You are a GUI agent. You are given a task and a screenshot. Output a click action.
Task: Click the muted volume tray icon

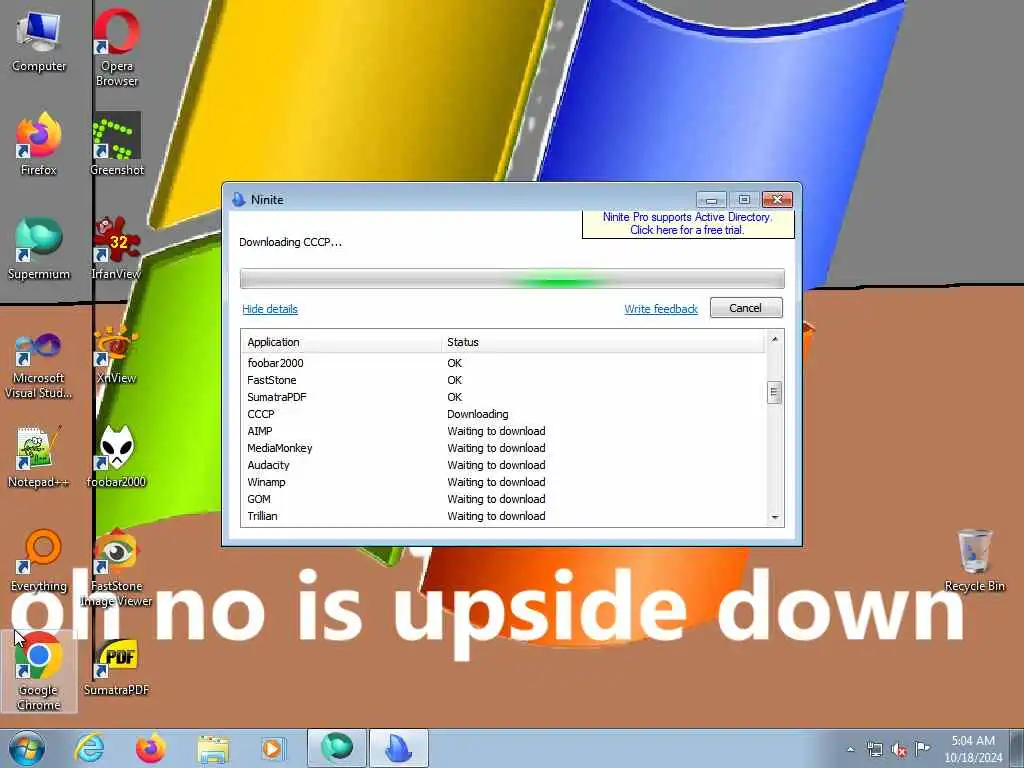[899, 750]
